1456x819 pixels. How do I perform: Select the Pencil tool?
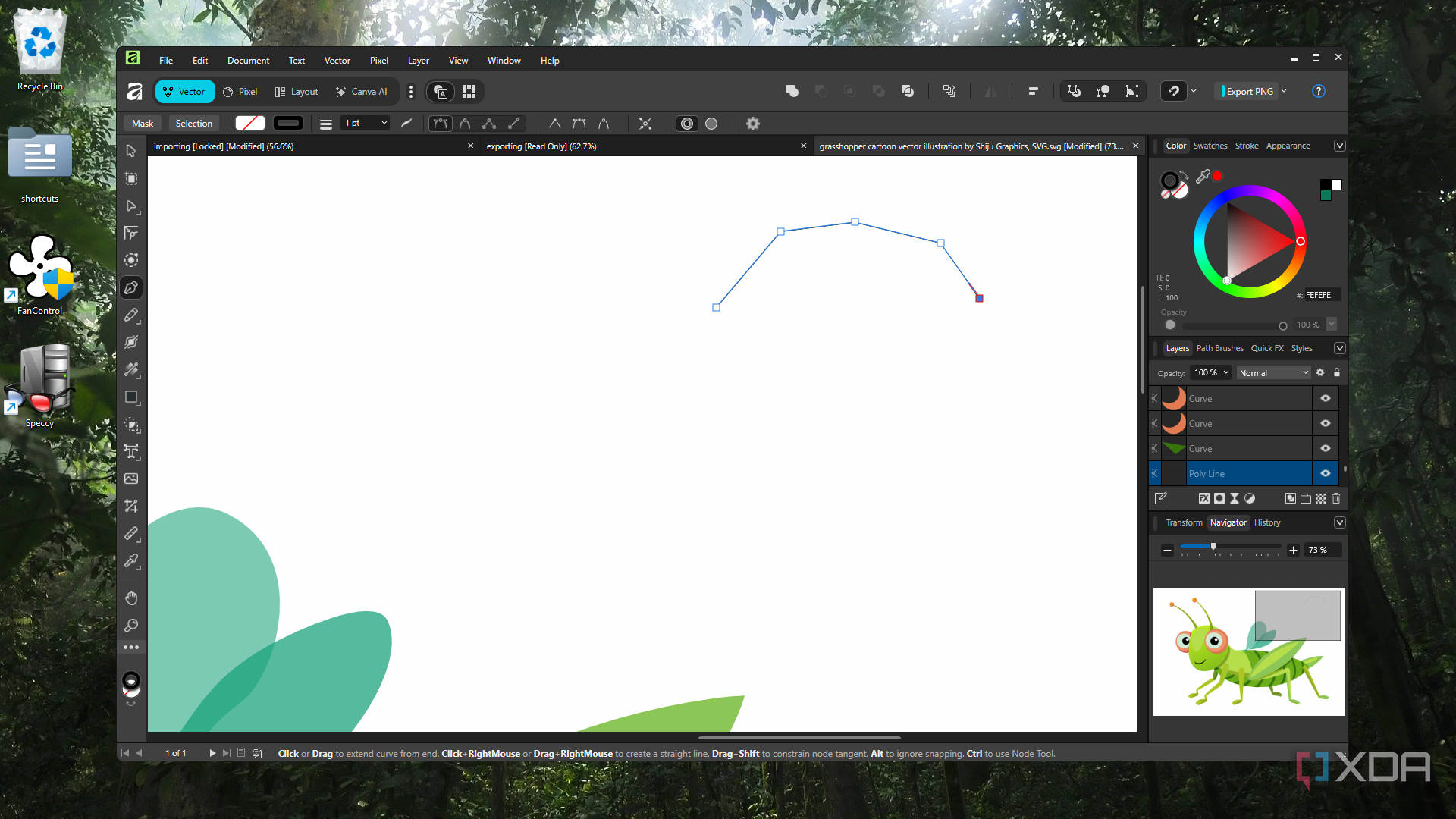[x=131, y=315]
